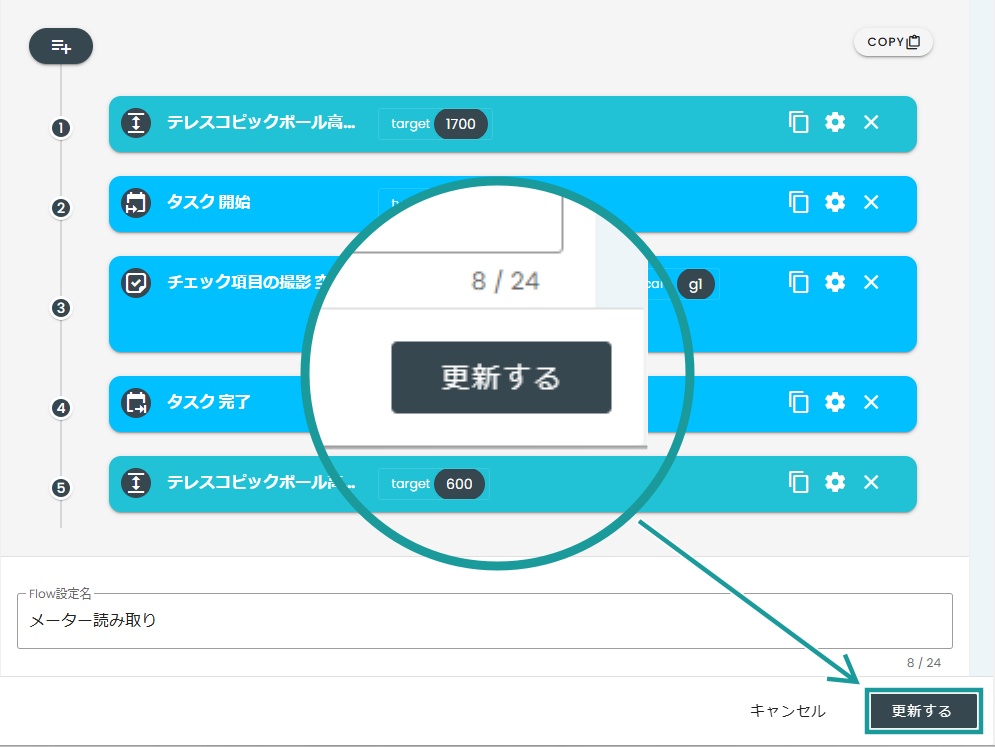The image size is (995, 747).
Task: Duplicate the テレスコピックポール高さ step
Action: point(798,122)
